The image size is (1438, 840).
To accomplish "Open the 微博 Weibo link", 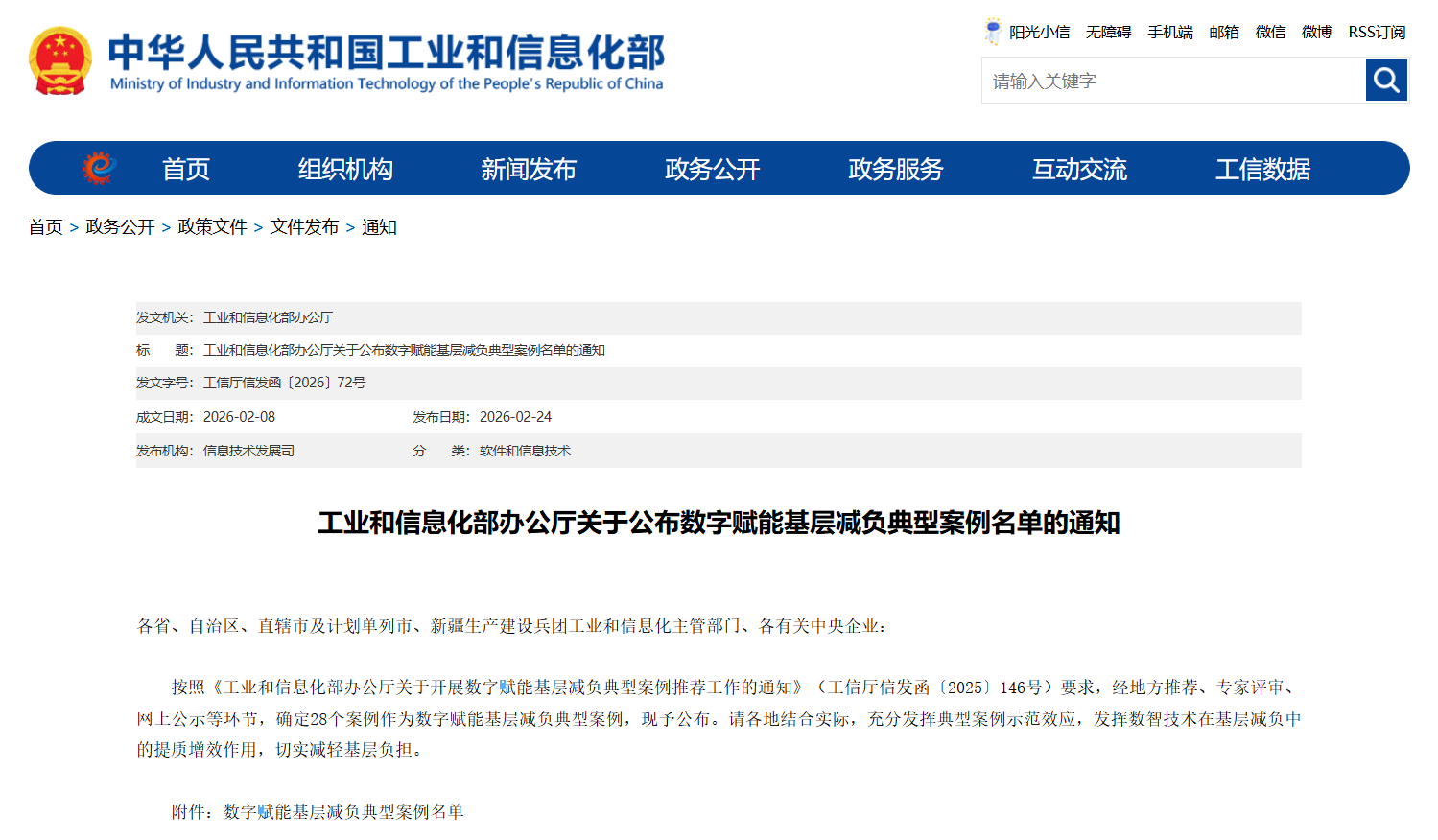I will (1315, 32).
